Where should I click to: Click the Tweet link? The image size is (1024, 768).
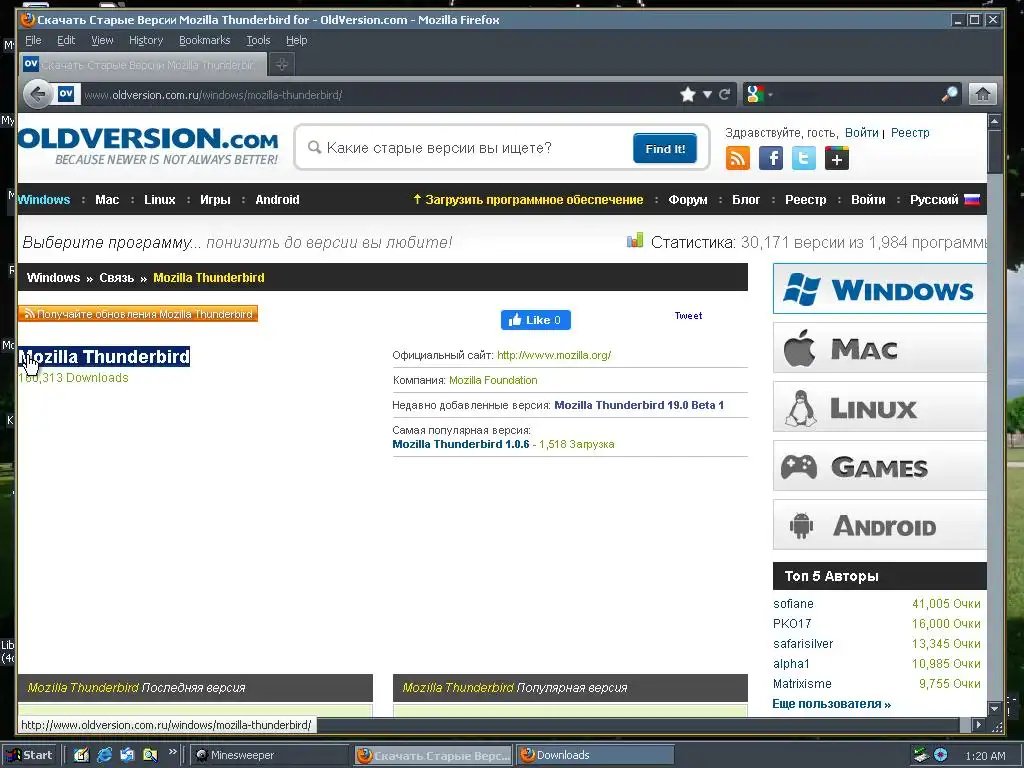pos(688,315)
